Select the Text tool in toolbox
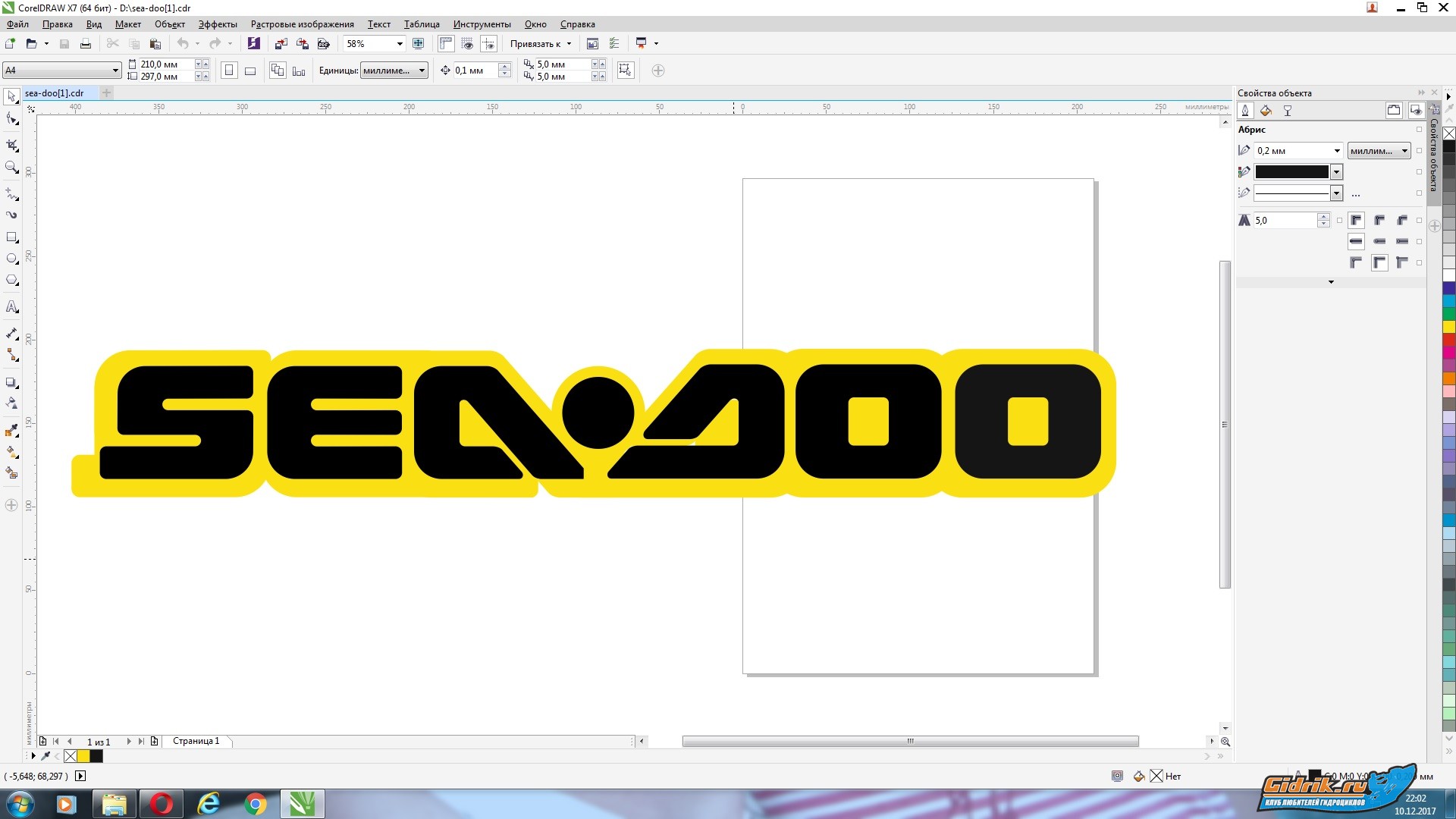1456x819 pixels. (12, 307)
